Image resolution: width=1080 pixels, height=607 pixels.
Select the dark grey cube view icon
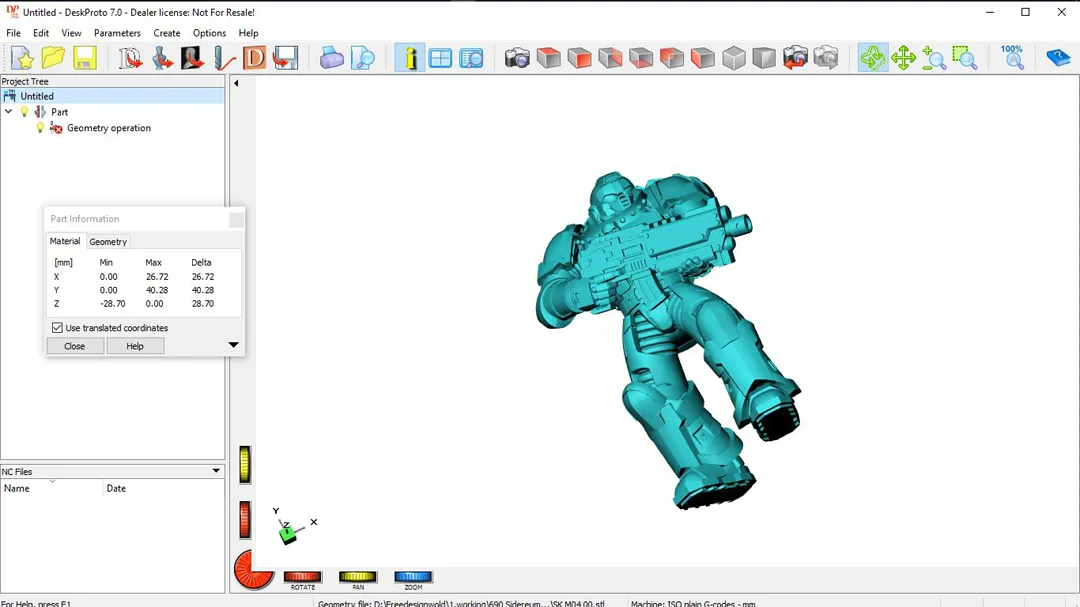(764, 58)
